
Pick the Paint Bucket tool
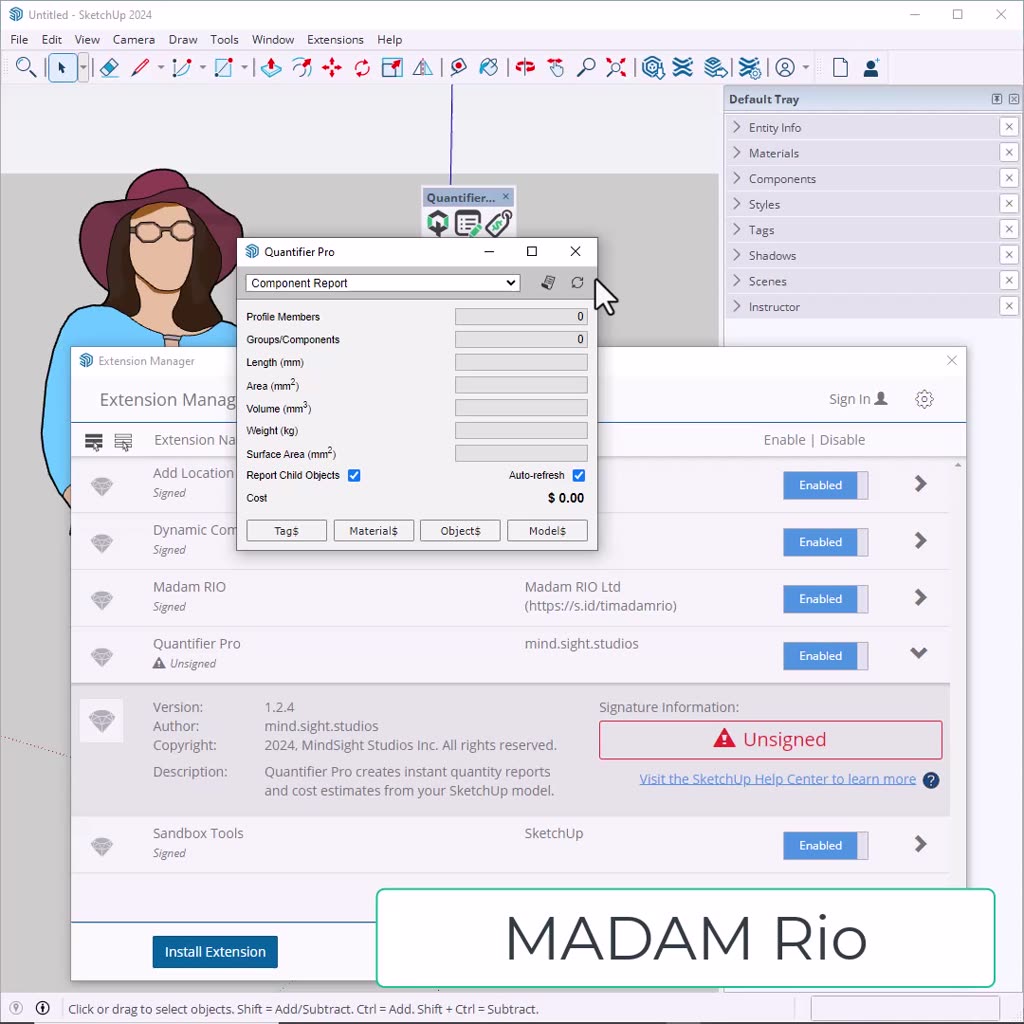point(488,67)
